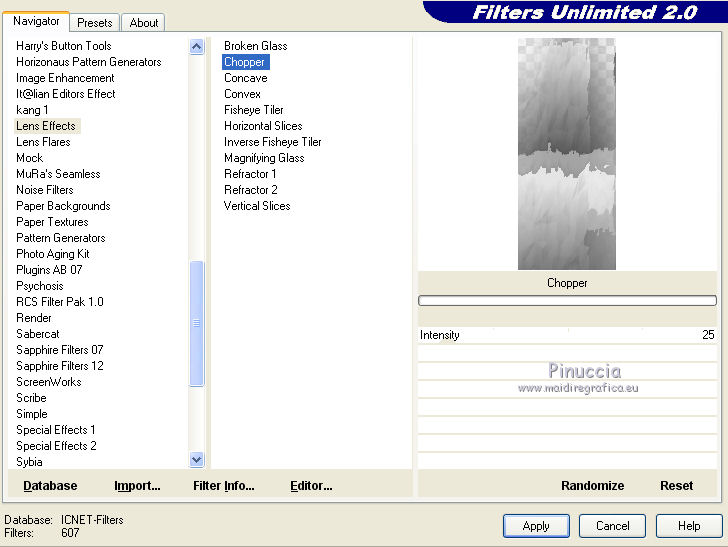The height and width of the screenshot is (547, 728).
Task: Select kang 1 category
Action: click(x=32, y=110)
